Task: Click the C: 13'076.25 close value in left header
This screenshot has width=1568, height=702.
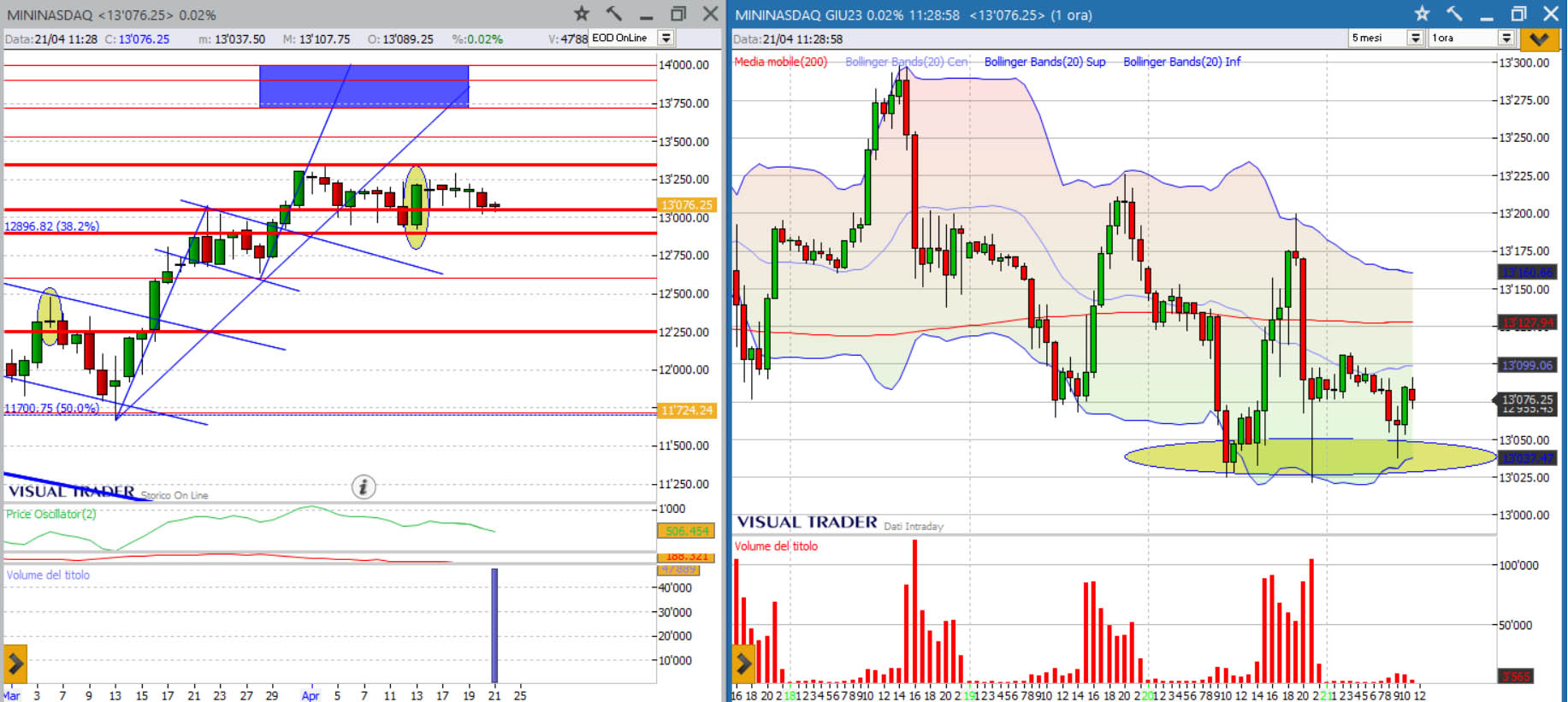Action: point(137,38)
